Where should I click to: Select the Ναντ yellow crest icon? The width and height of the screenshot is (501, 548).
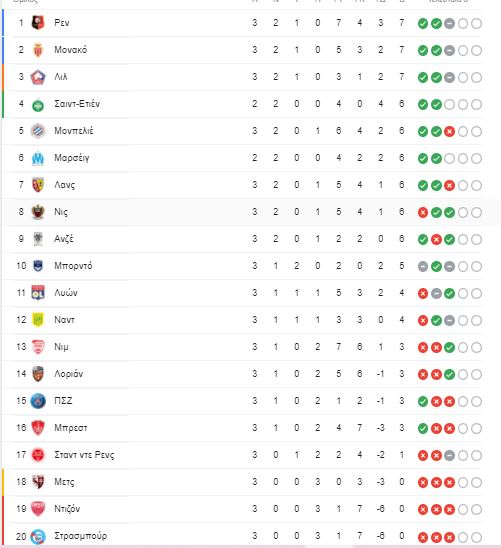coord(38,320)
